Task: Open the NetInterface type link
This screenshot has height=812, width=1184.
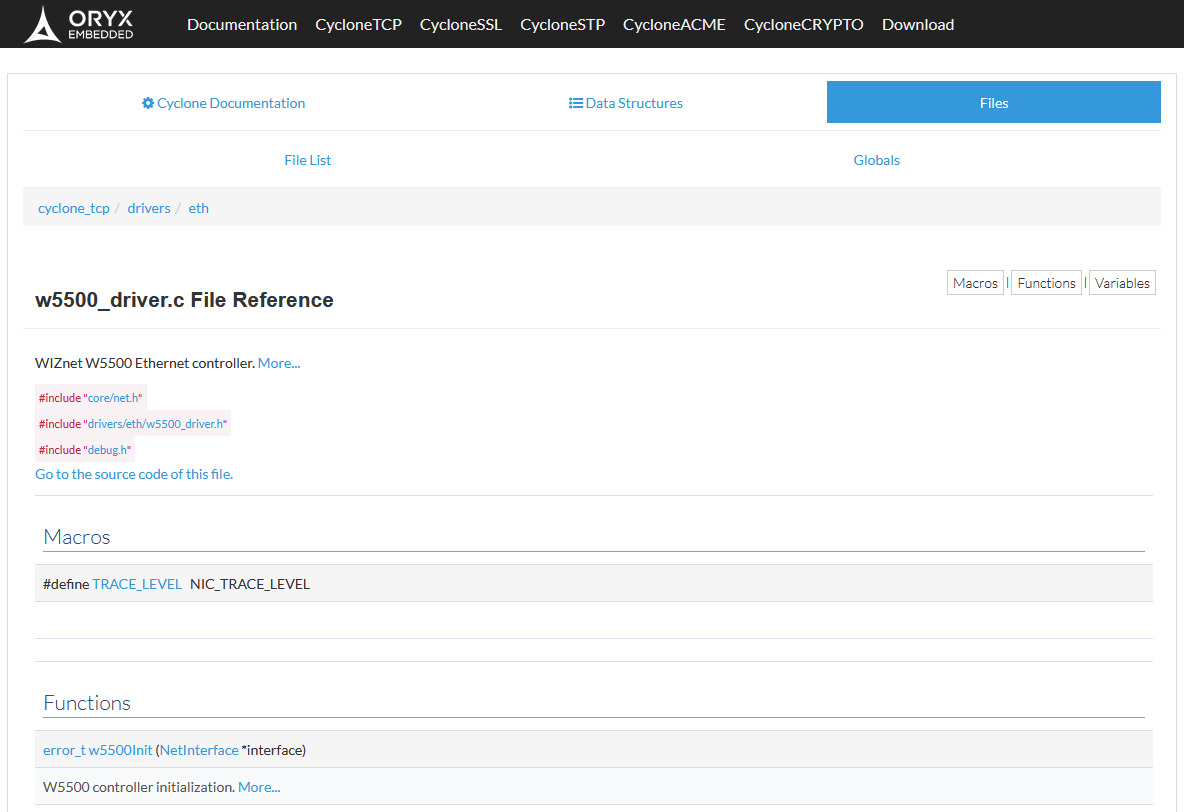Action: 199,750
